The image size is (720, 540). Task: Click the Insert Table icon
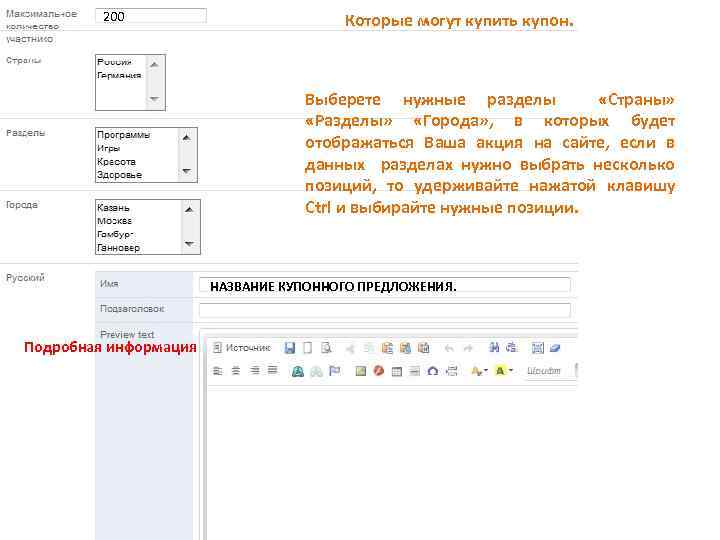(x=397, y=371)
